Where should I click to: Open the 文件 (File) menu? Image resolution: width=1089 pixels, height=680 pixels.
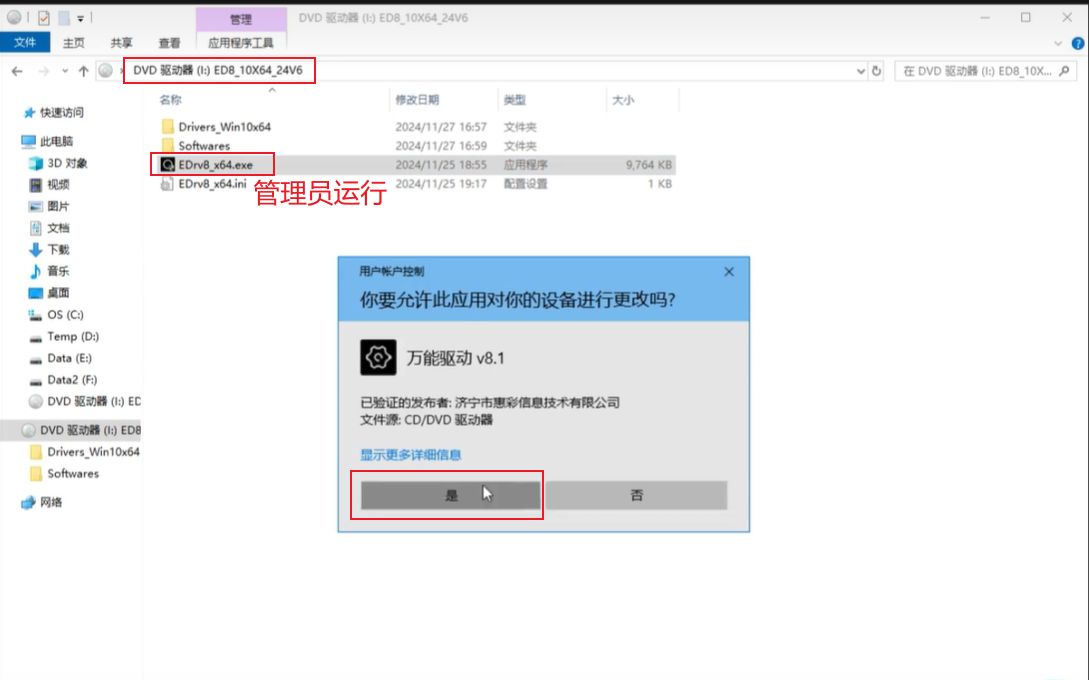[25, 42]
